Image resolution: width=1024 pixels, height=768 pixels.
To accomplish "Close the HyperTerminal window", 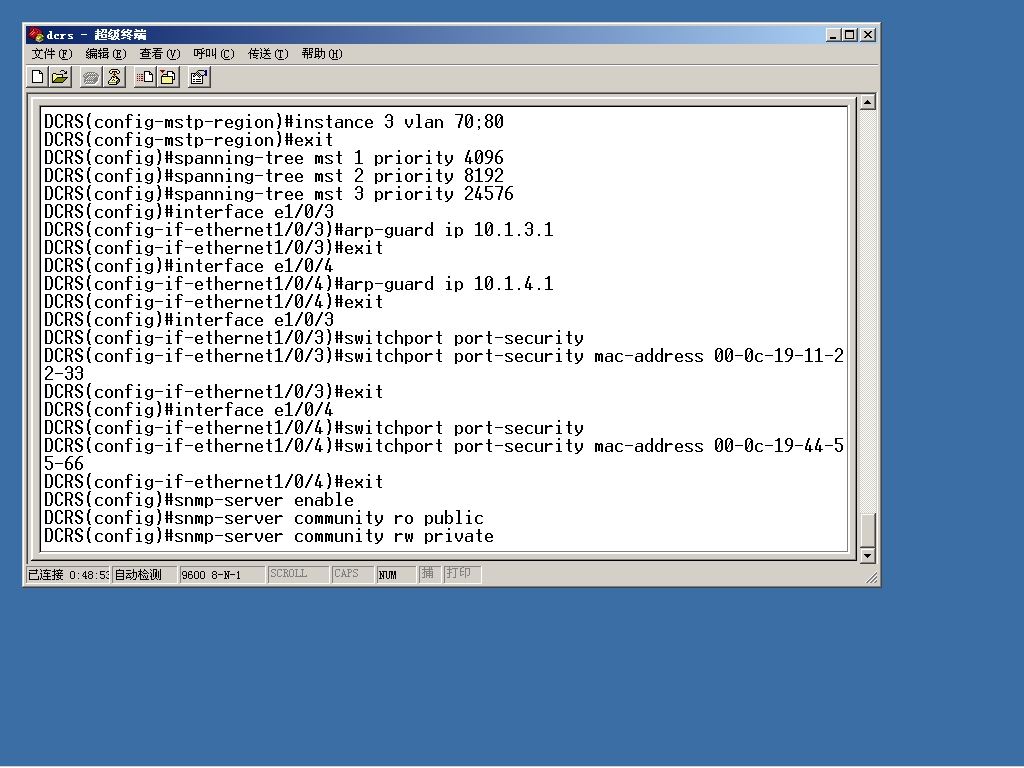I will click(867, 35).
